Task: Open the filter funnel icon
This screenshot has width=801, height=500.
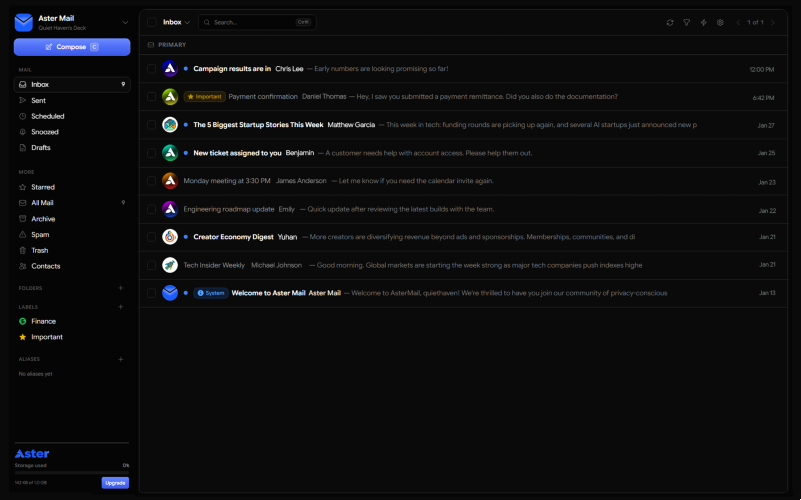Action: point(687,22)
